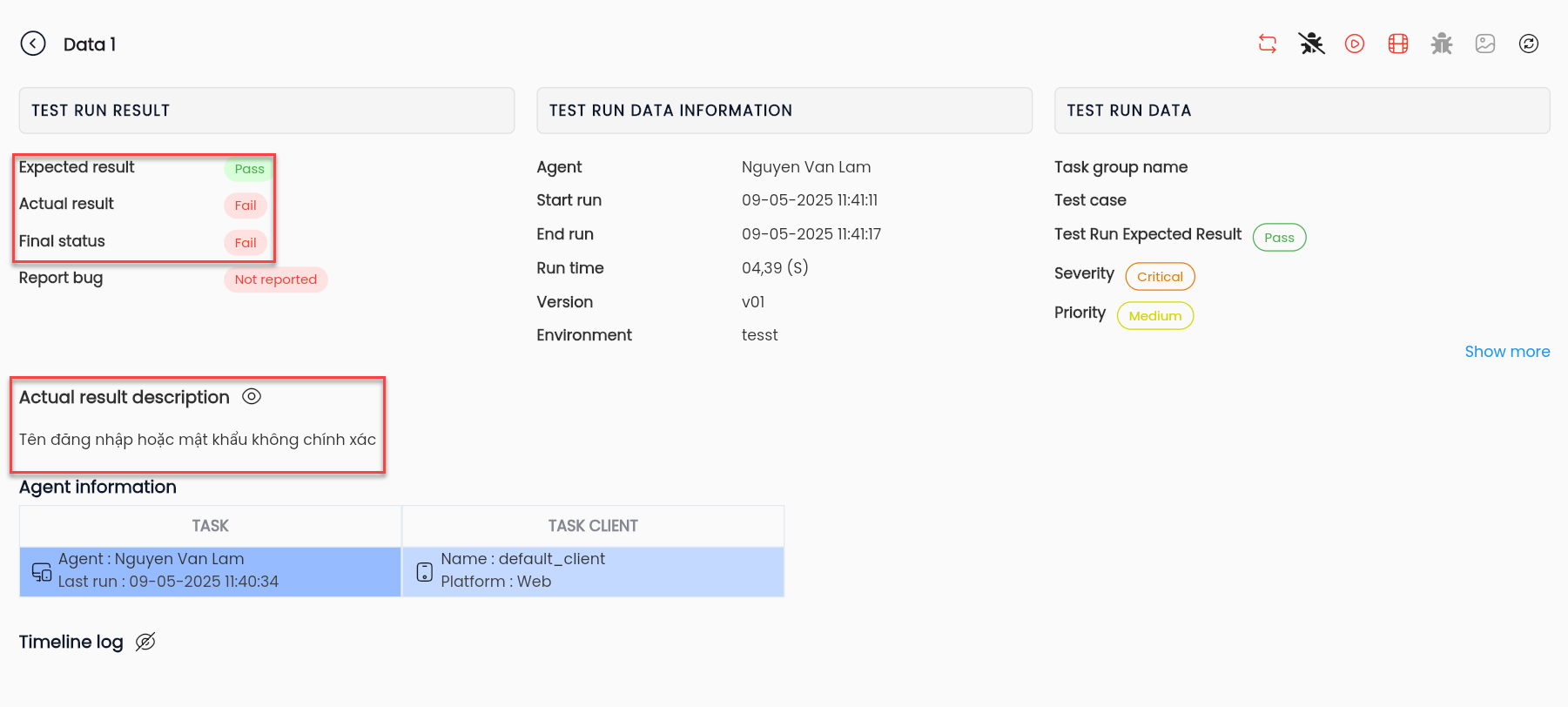Screen dimensions: 1568x707
Task: Click the TEST RUN DATA INFORMATION header
Action: pyautogui.click(x=784, y=111)
